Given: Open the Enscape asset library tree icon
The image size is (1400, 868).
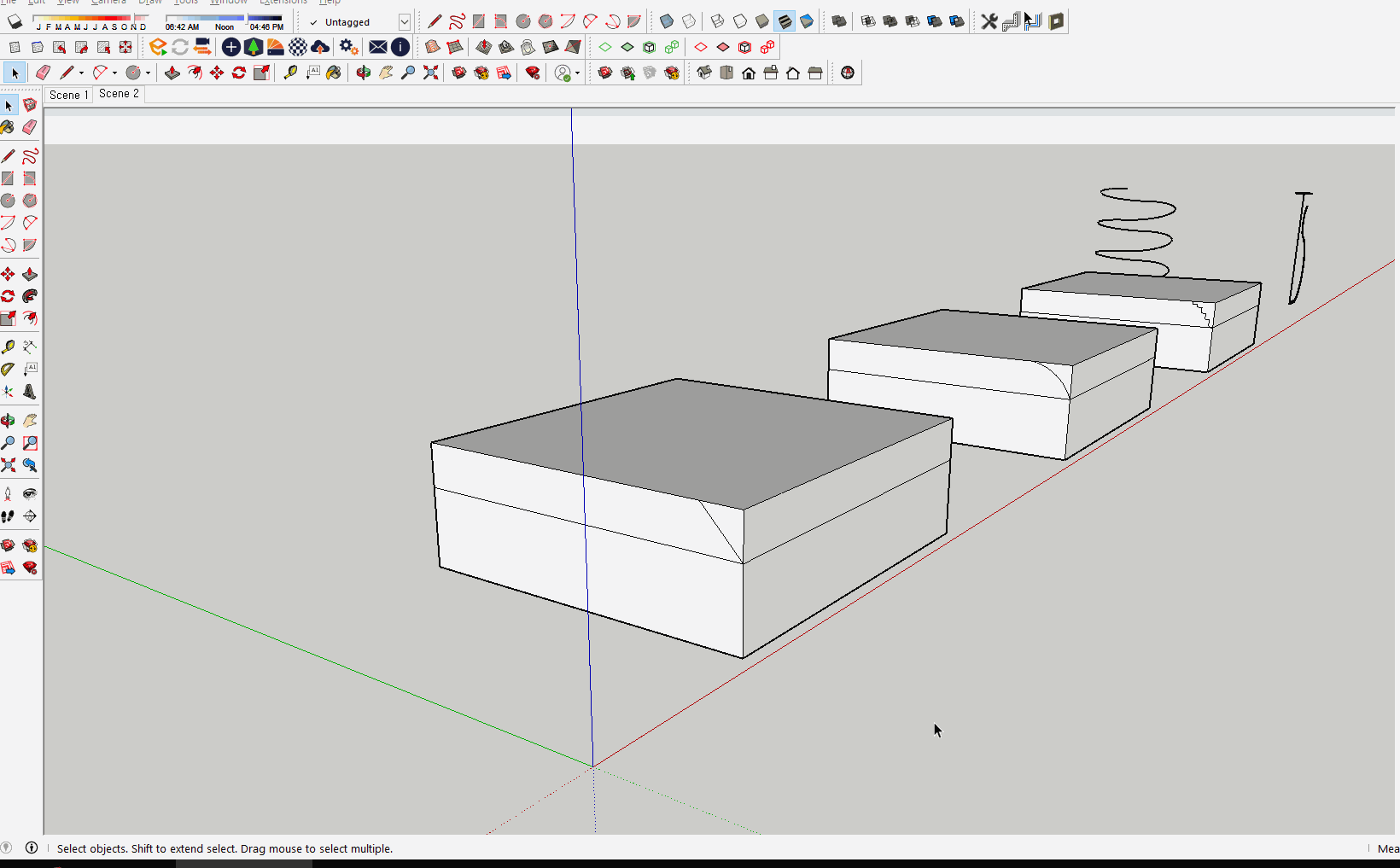Looking at the screenshot, I should (x=254, y=47).
